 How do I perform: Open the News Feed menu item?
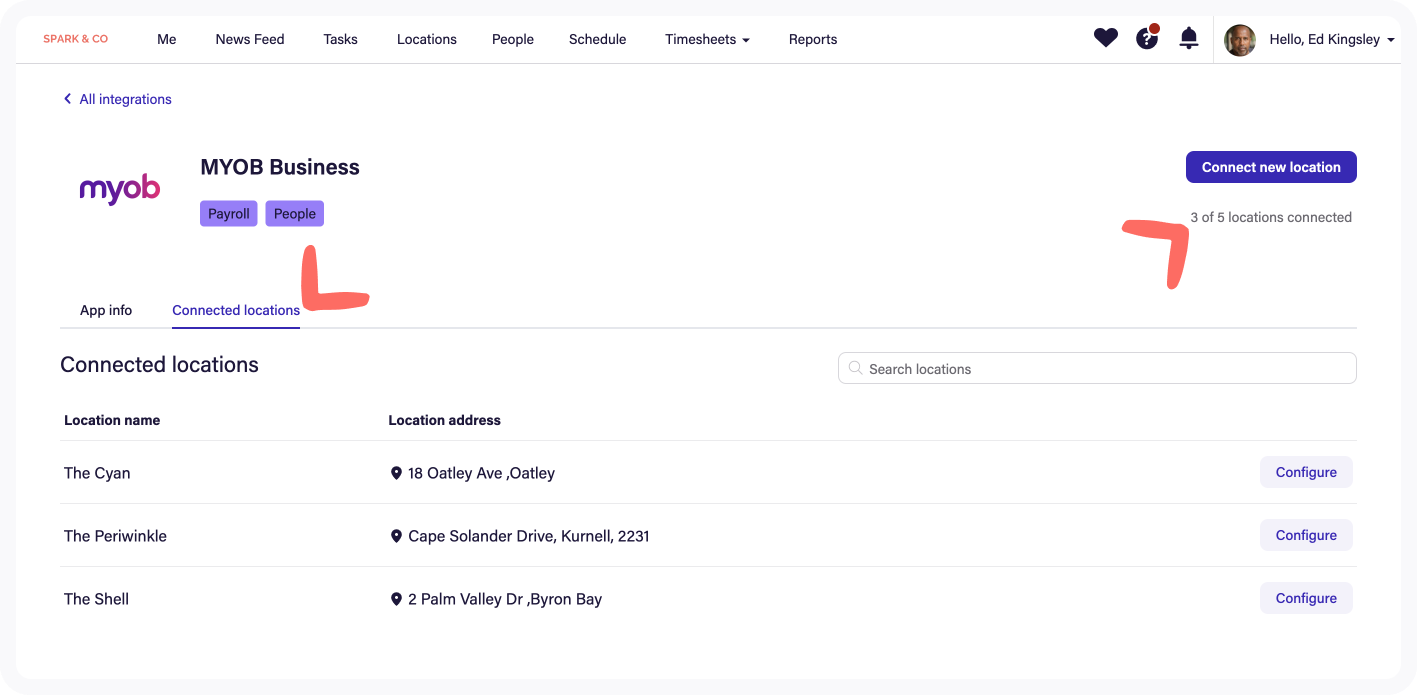[x=249, y=39]
